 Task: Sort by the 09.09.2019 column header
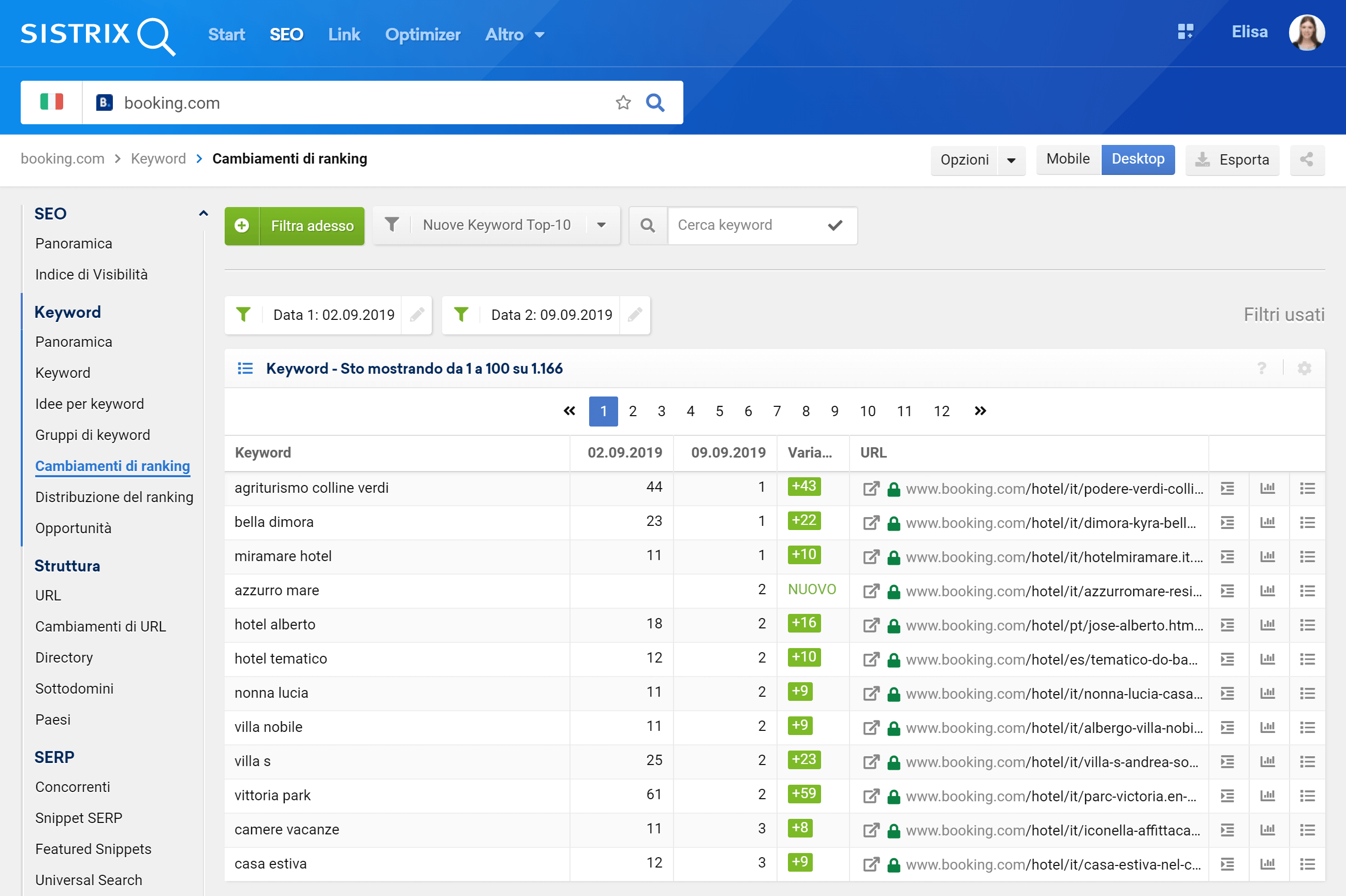pos(728,453)
